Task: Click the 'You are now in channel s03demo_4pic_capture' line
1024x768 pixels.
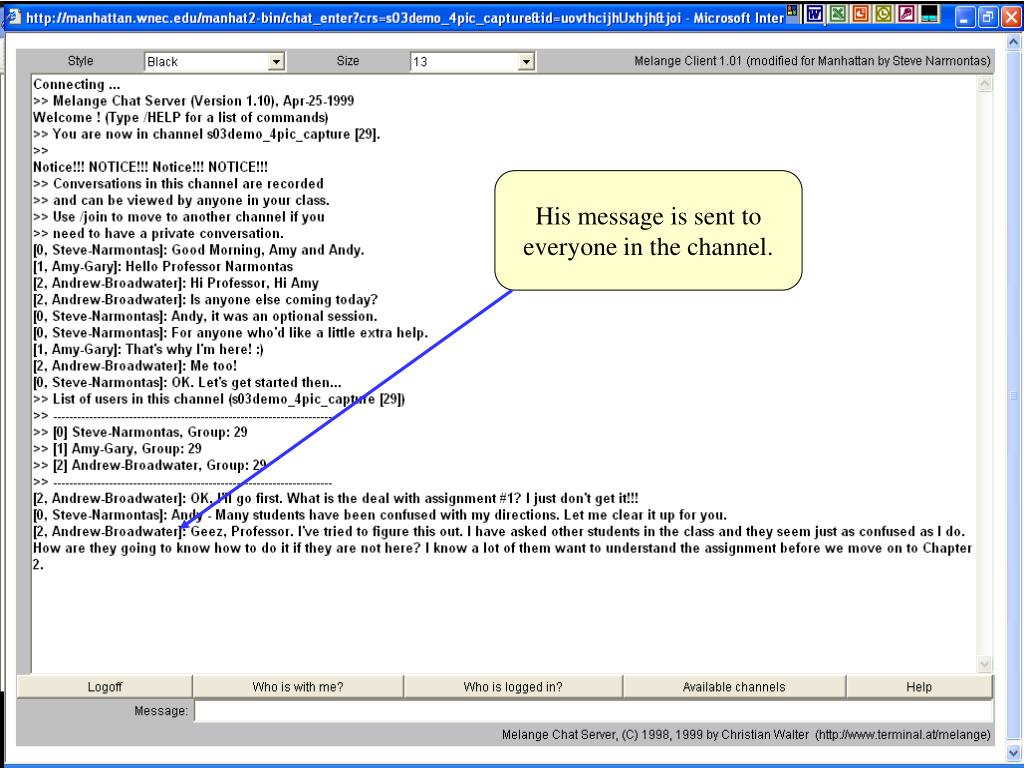Action: tap(206, 134)
